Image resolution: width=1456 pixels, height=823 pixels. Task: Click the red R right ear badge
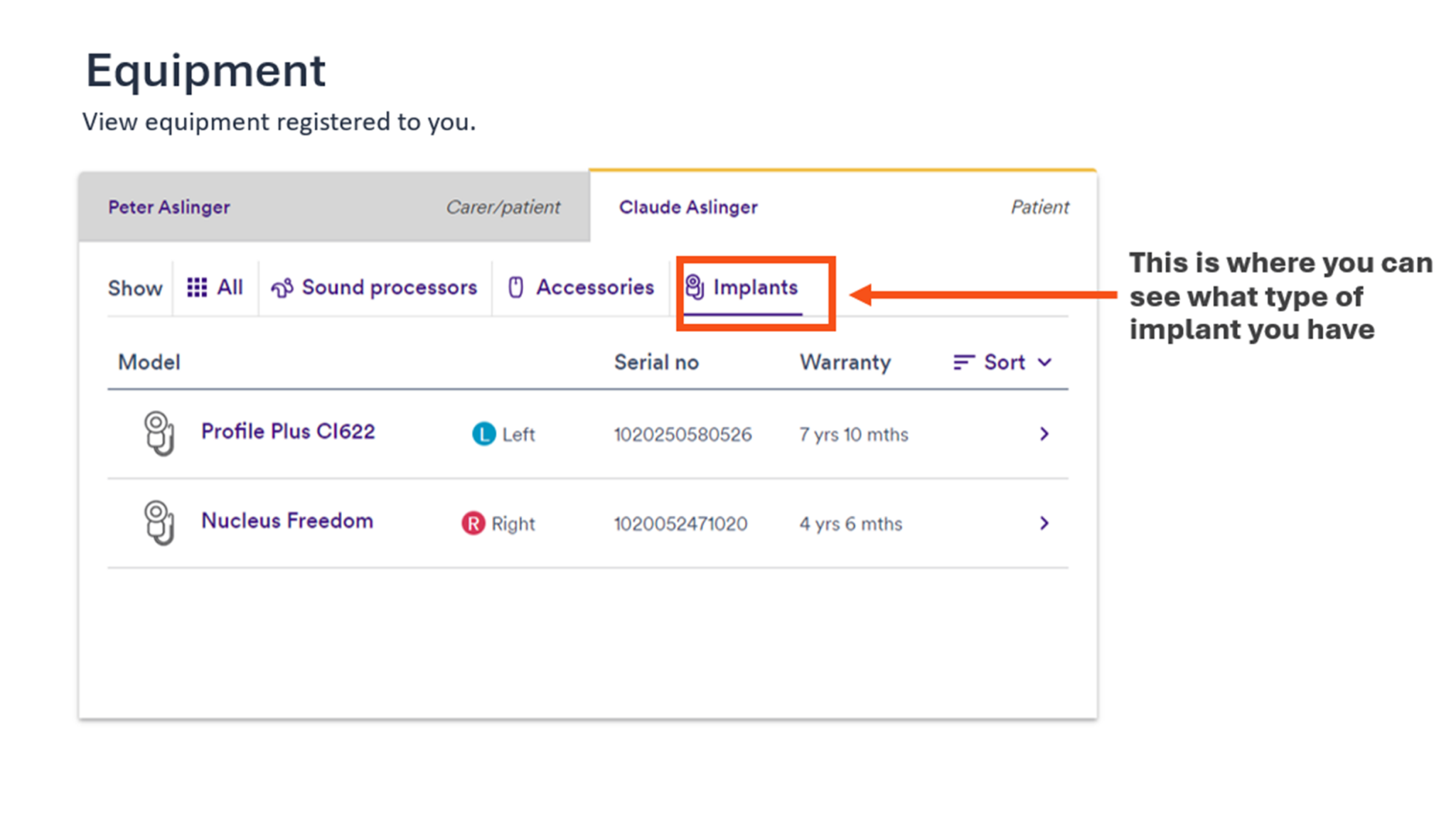point(473,524)
